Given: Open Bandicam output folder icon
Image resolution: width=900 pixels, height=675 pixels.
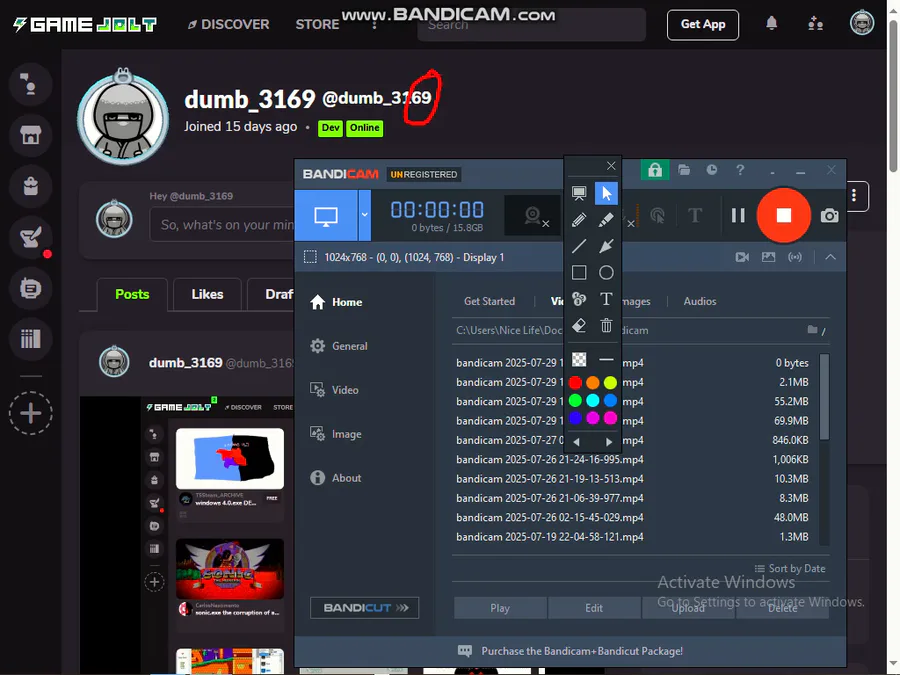Looking at the screenshot, I should pyautogui.click(x=684, y=170).
